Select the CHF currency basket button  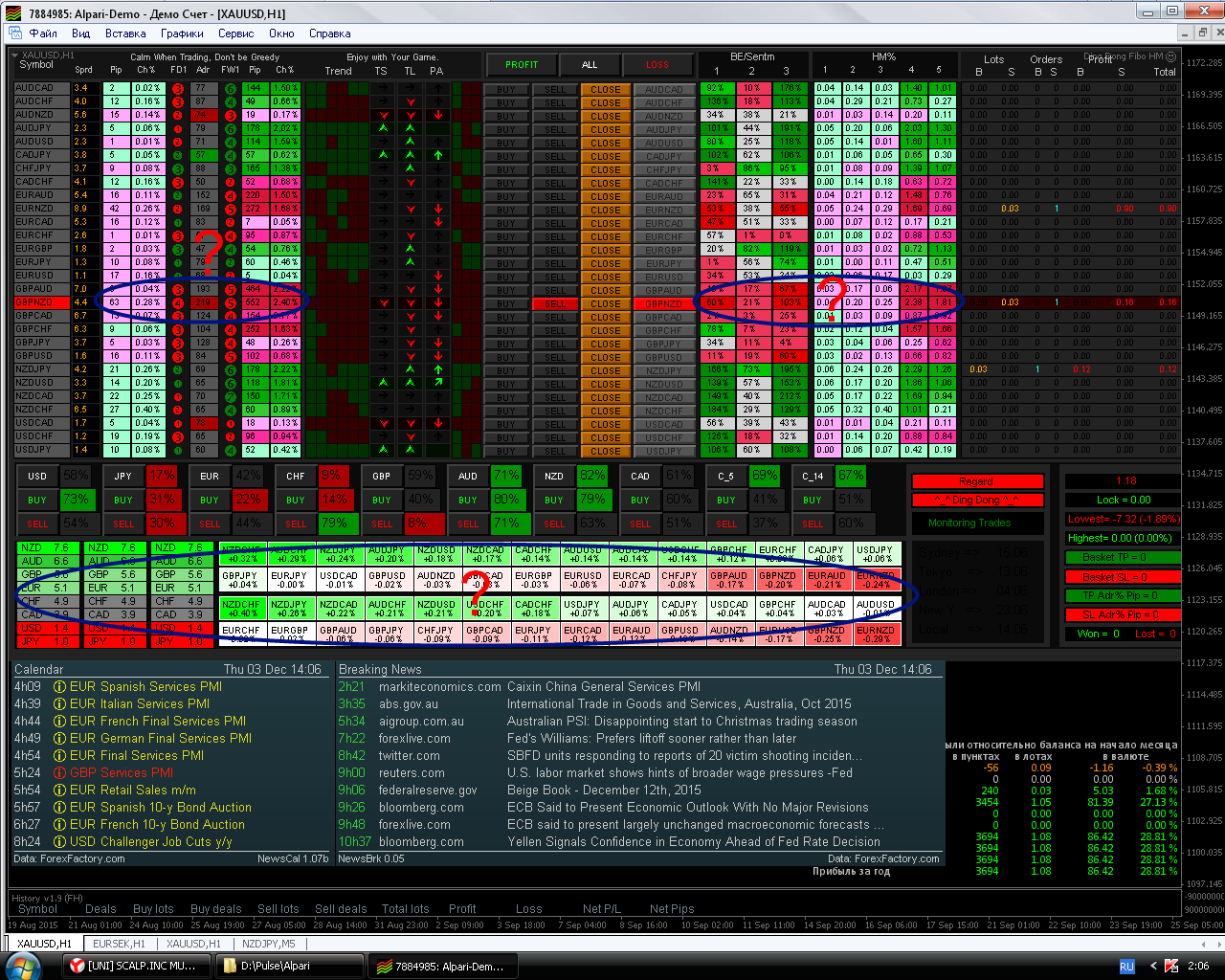click(296, 476)
